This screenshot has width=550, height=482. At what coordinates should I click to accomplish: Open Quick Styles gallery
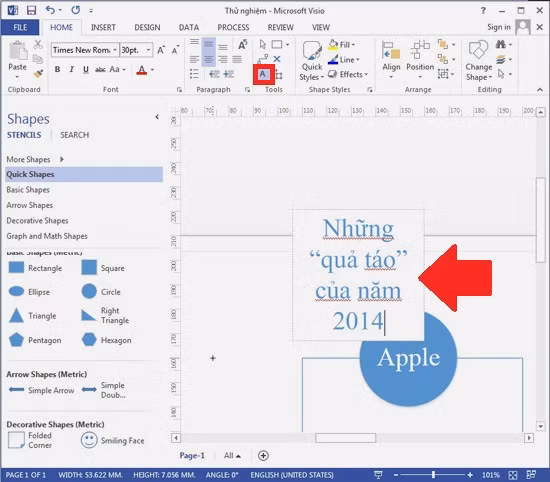pos(312,61)
